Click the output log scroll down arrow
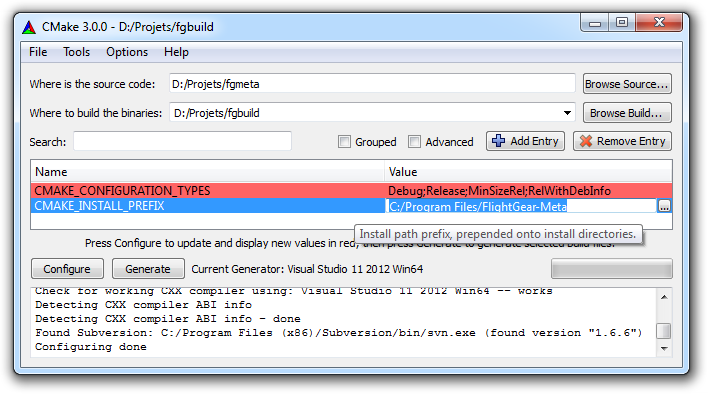This screenshot has height=394, width=708. point(664,348)
